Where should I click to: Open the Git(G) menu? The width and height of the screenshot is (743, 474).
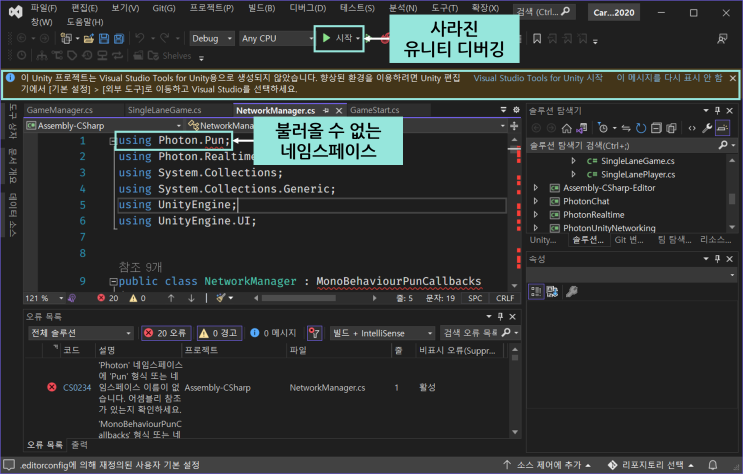164,8
